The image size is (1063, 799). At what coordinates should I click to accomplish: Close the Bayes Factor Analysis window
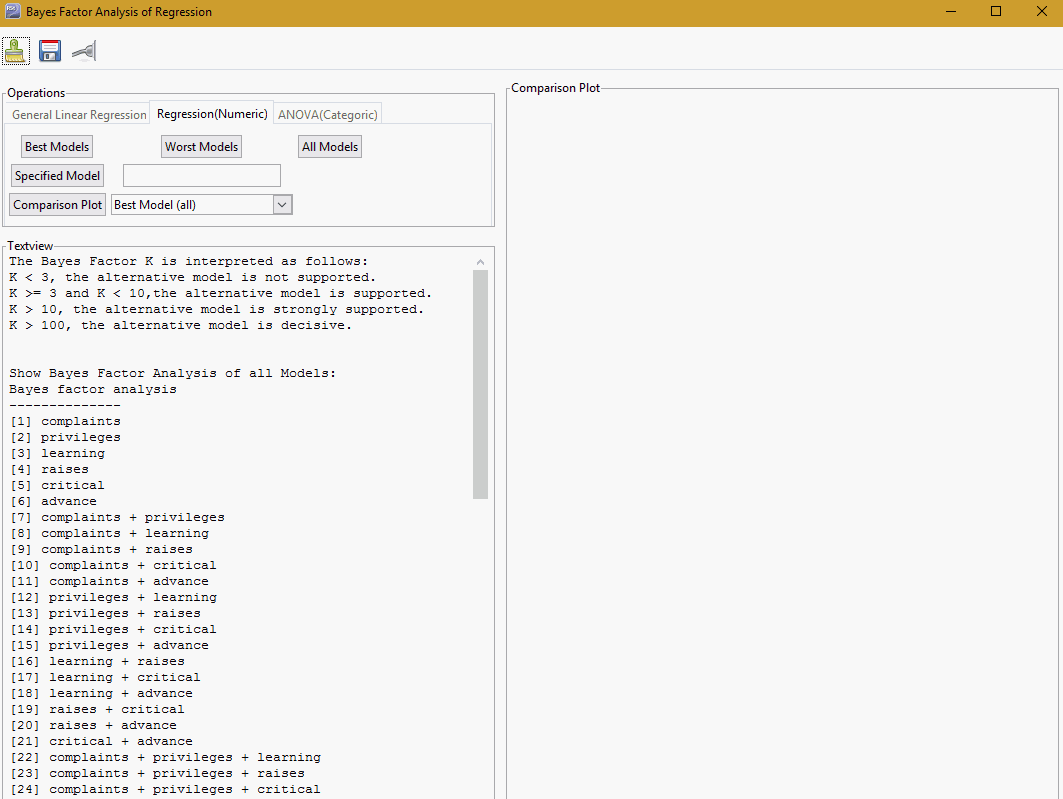coord(1041,12)
